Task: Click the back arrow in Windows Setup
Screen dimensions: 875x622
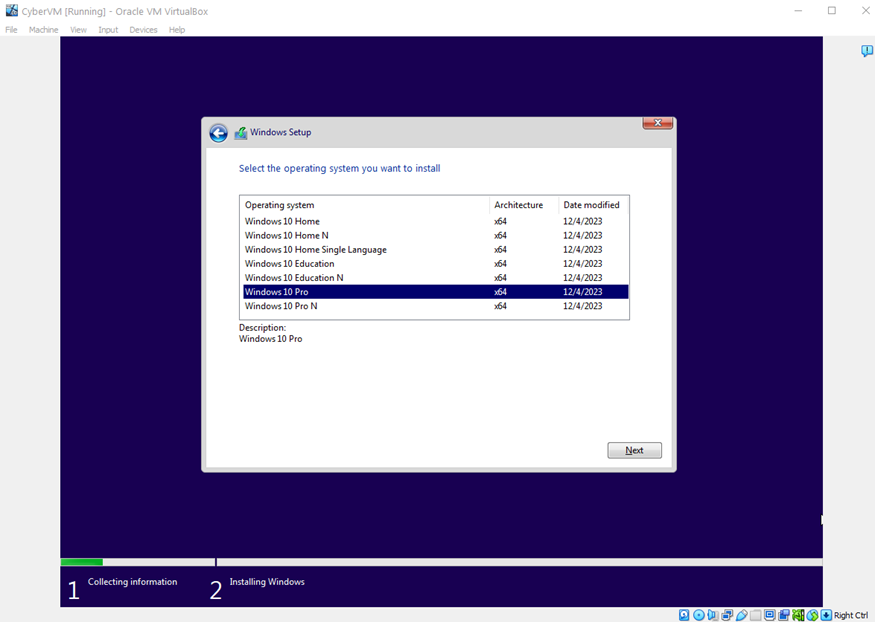Action: pyautogui.click(x=218, y=133)
